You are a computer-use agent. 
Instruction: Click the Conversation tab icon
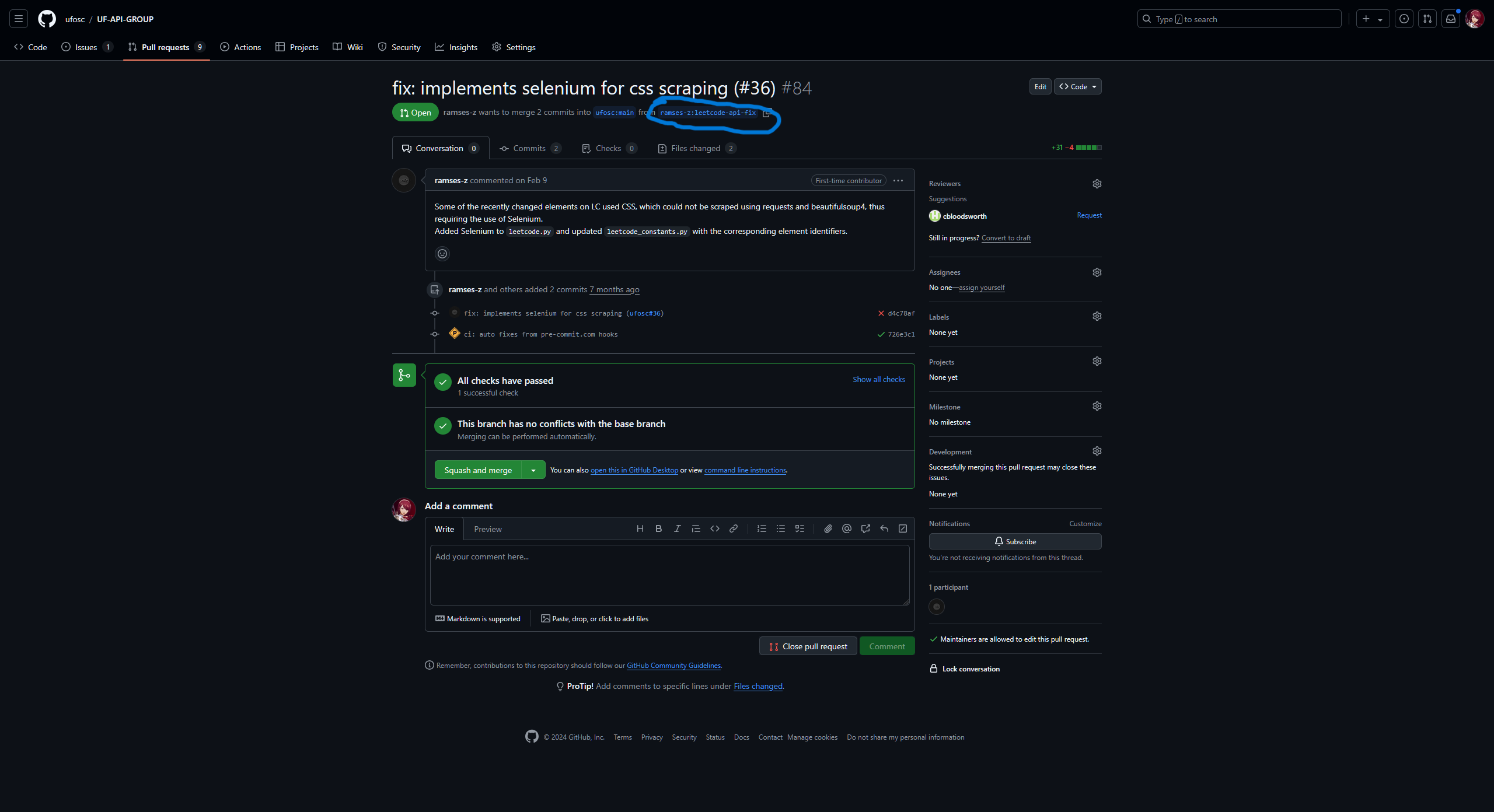coord(407,148)
